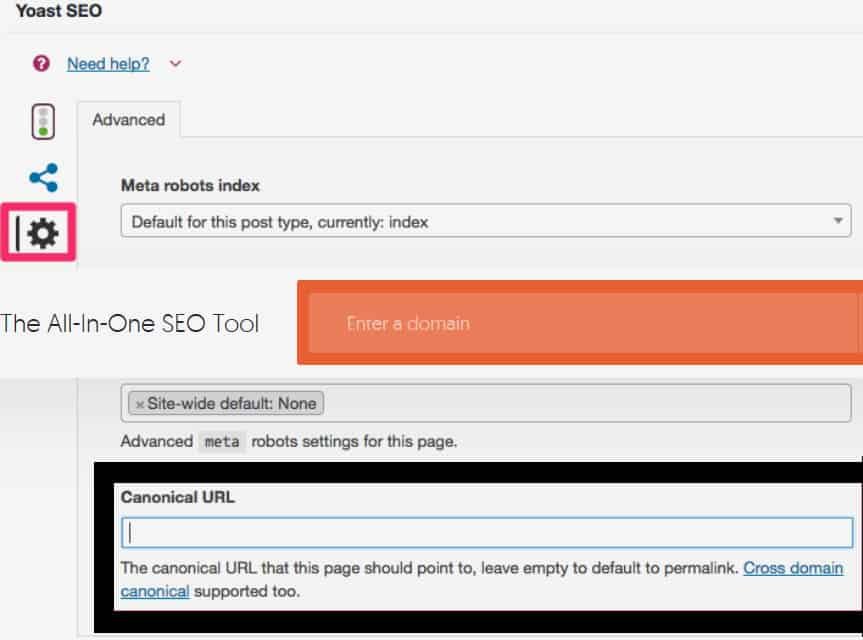
Task: Click the Canonical URL label
Action: pos(177,496)
